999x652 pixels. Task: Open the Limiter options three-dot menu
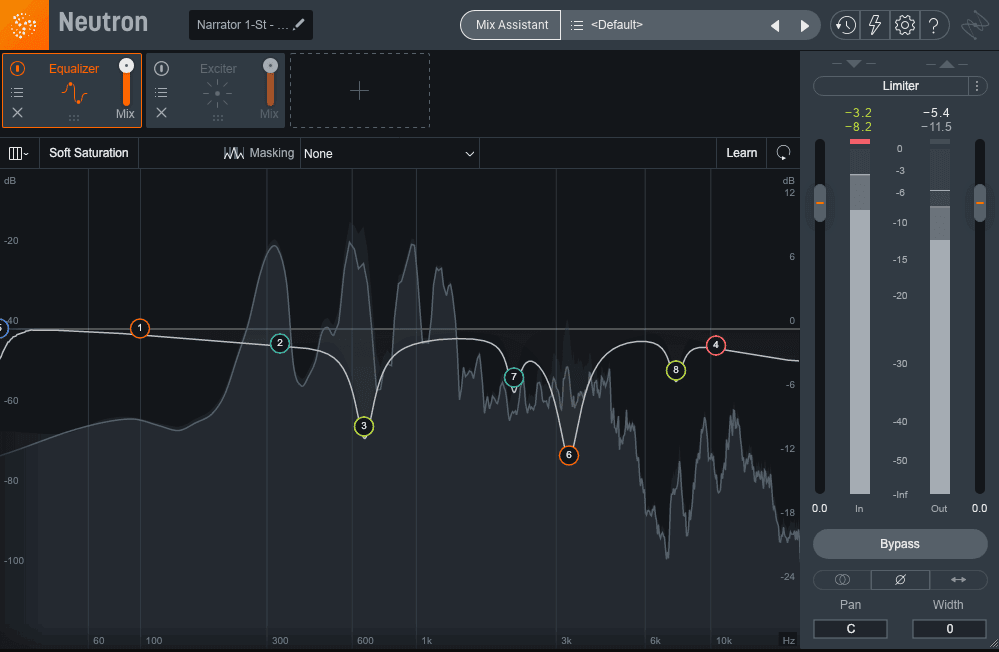click(977, 85)
